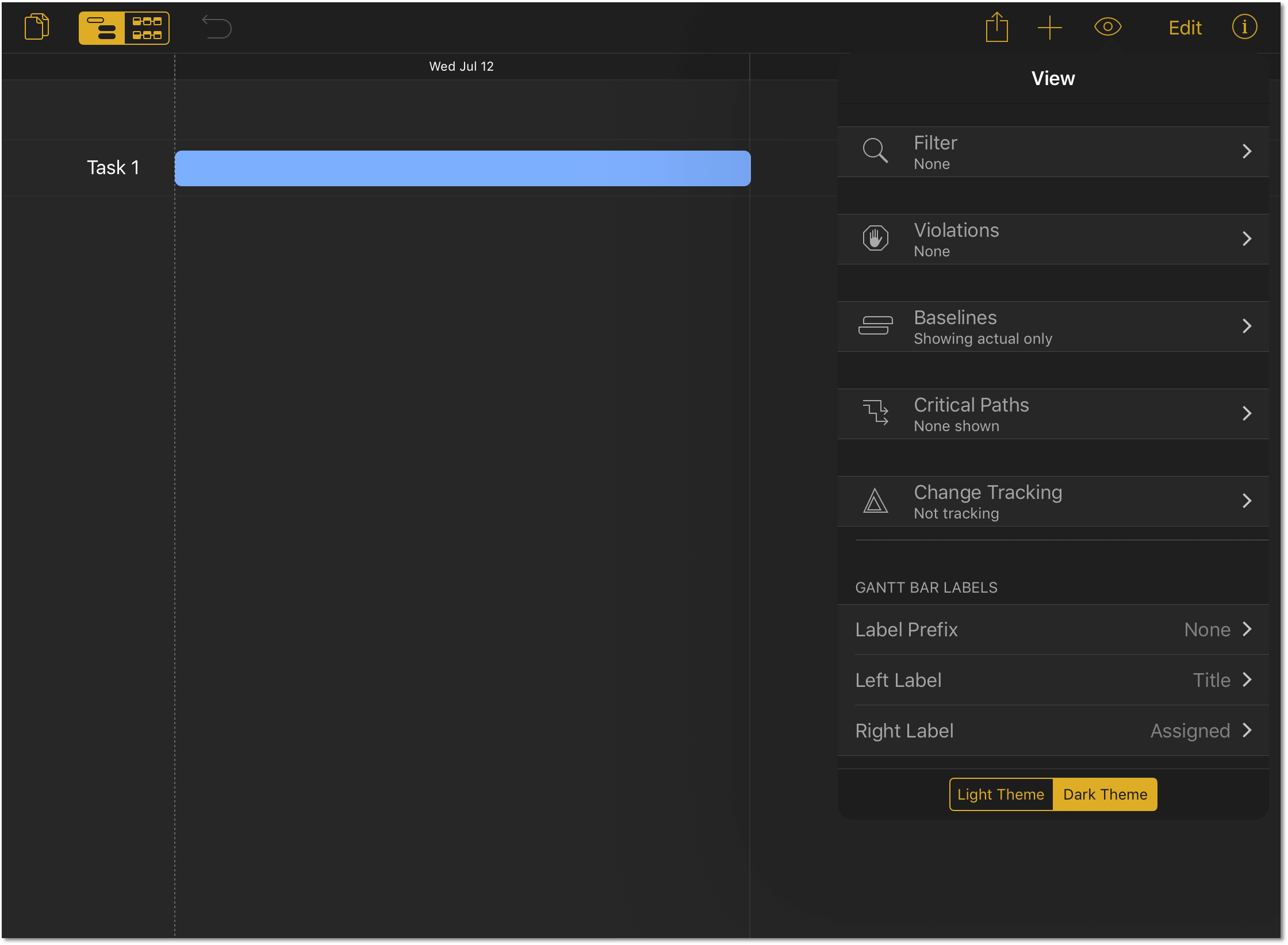Switch to Light Theme

[x=1001, y=794]
